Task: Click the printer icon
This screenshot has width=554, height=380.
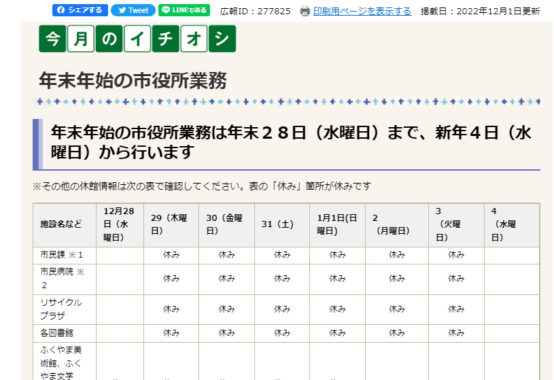Action: pos(305,12)
